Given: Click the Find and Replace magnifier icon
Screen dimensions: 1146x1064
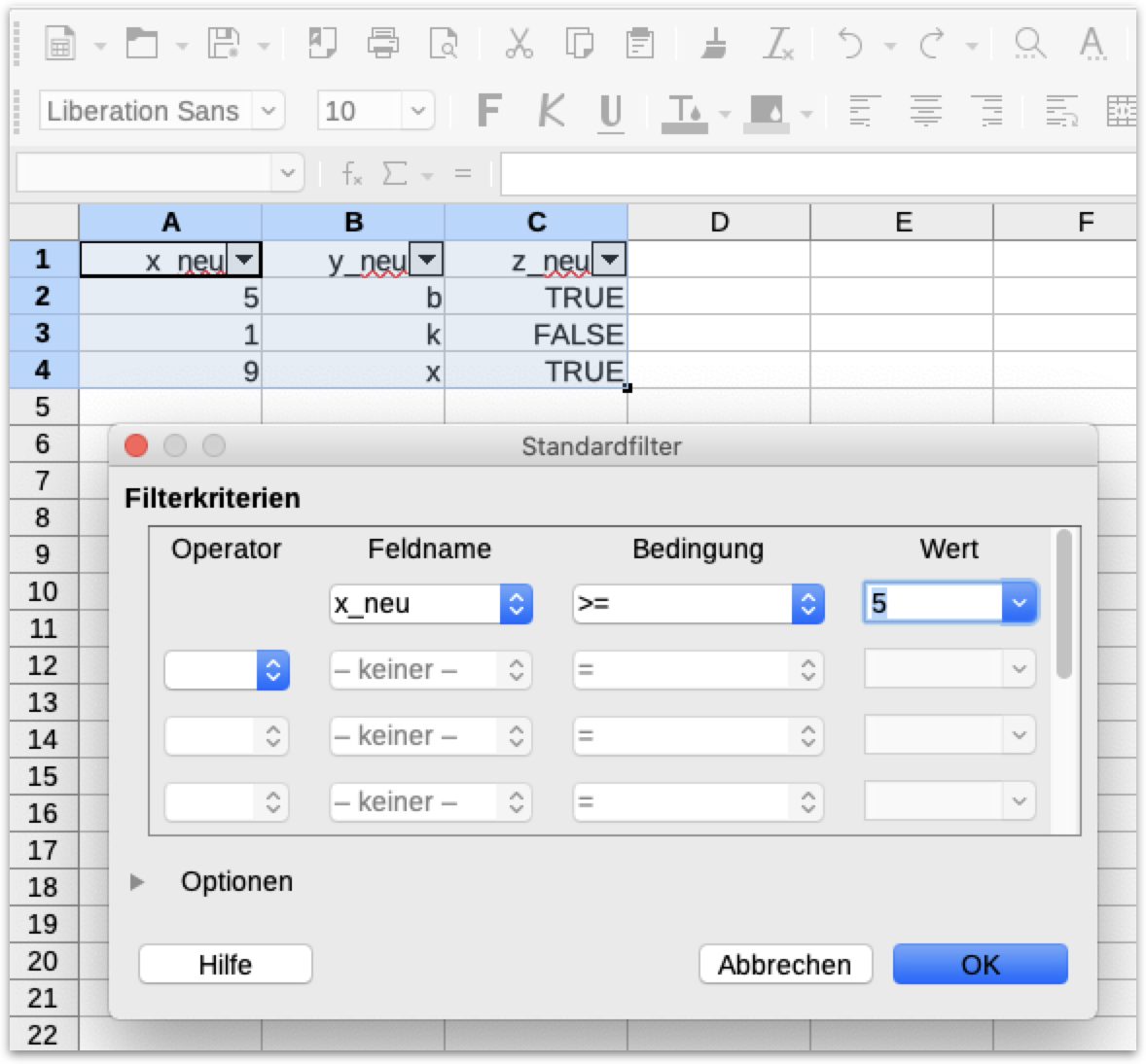Looking at the screenshot, I should pyautogui.click(x=1029, y=44).
